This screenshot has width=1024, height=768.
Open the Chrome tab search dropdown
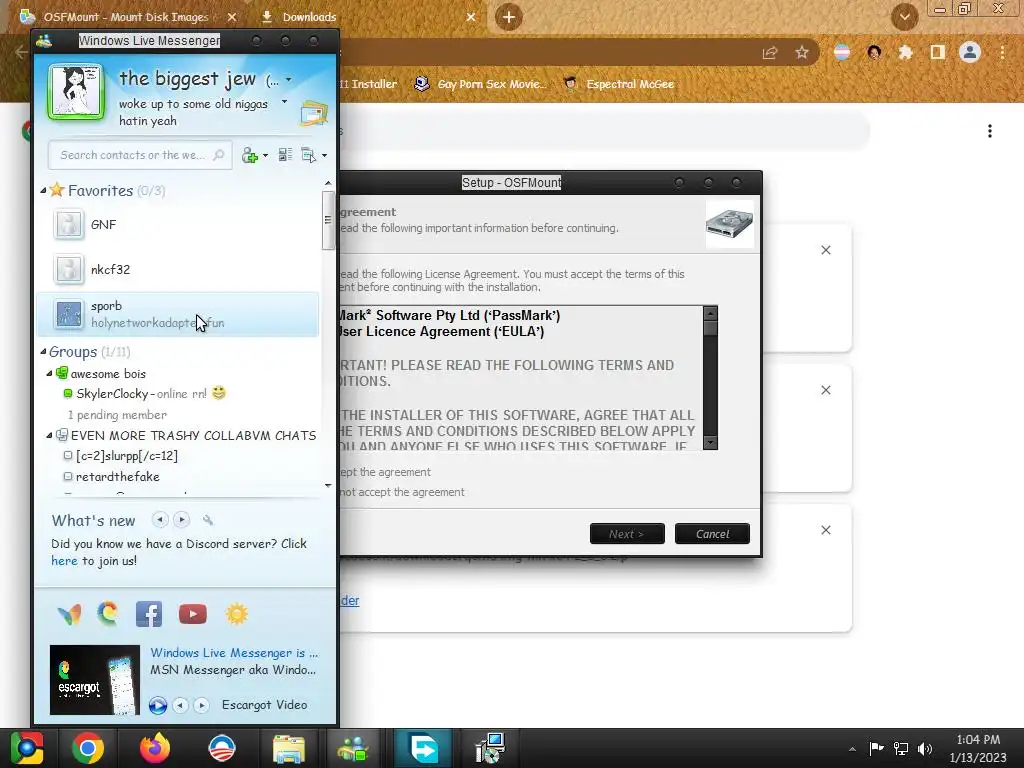click(905, 17)
